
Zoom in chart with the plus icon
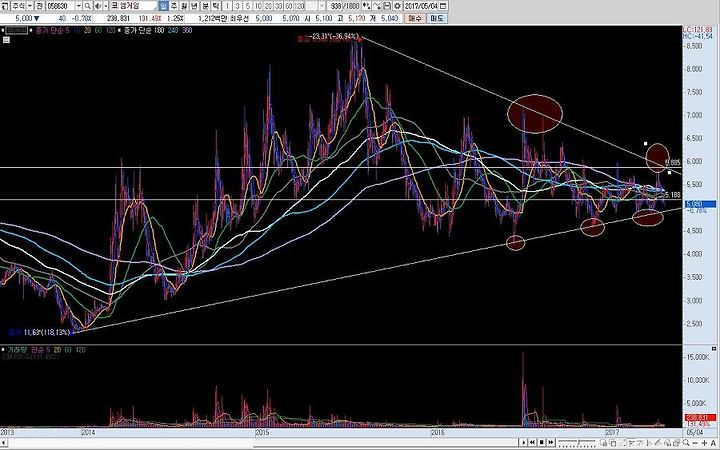(704, 443)
